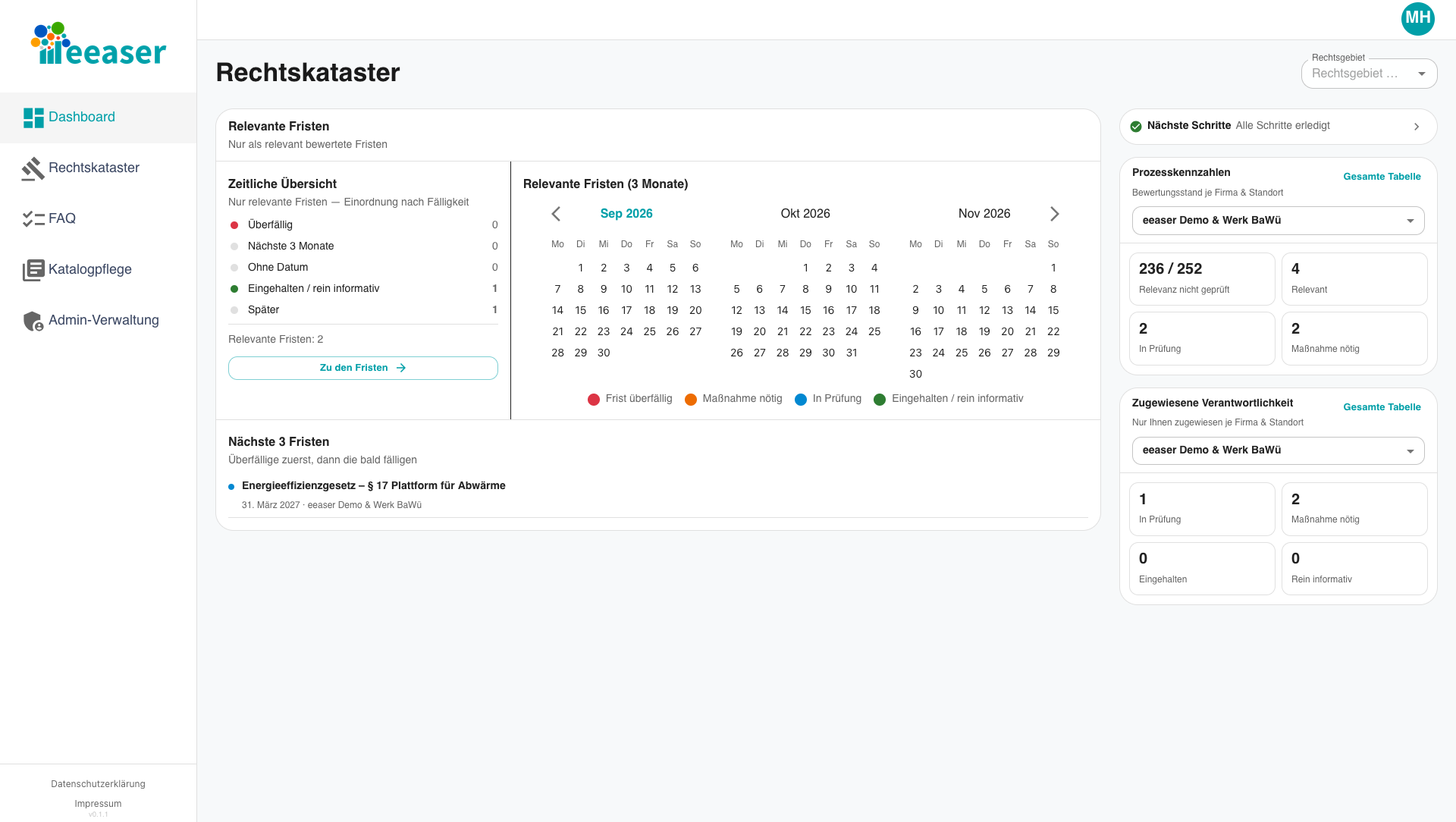Image resolution: width=1456 pixels, height=822 pixels.
Task: Open Dashboard in the sidebar
Action: [x=98, y=118]
